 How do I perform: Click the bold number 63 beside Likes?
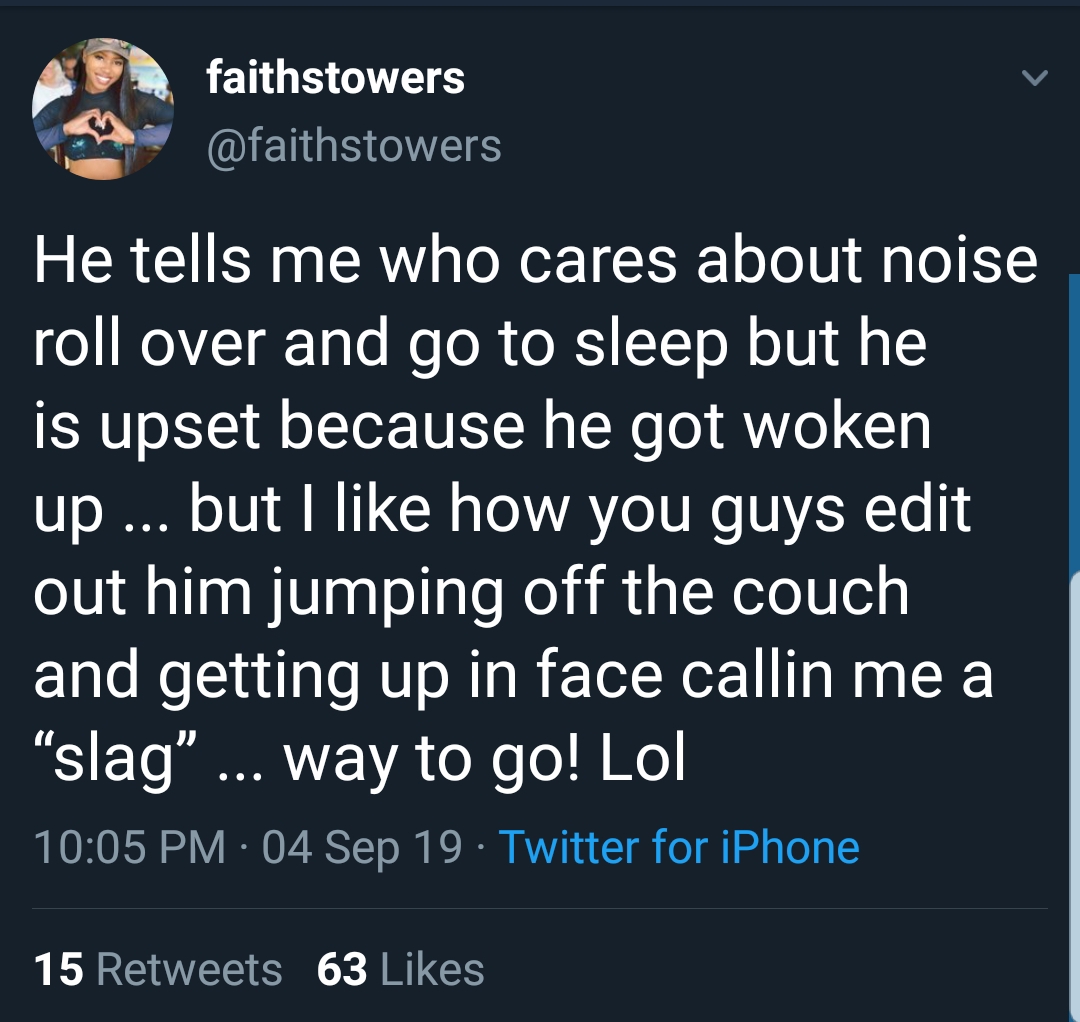(342, 969)
